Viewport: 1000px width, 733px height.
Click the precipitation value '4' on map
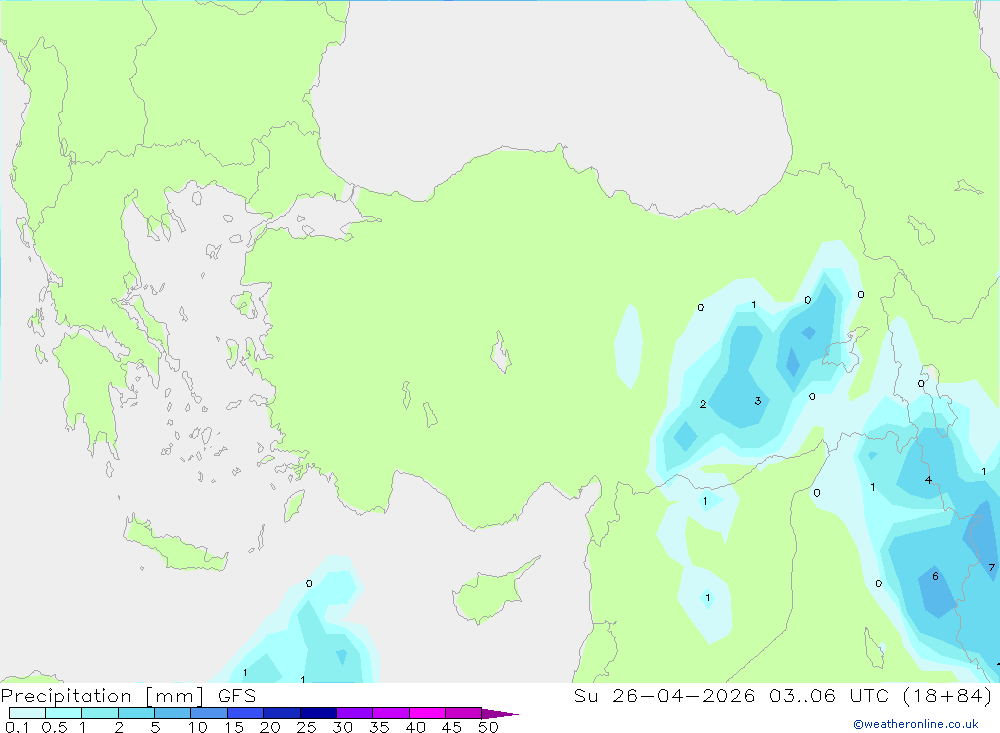coord(928,480)
